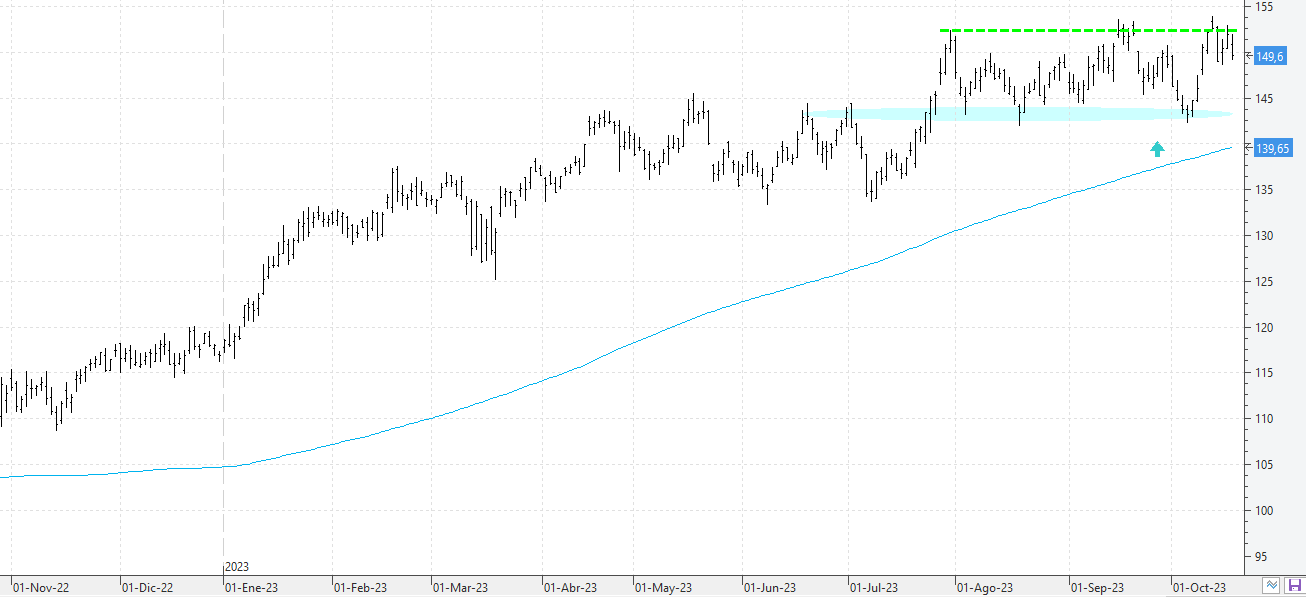Click the 01-Dic-22 date on time axis
The width and height of the screenshot is (1306, 597).
click(x=147, y=588)
